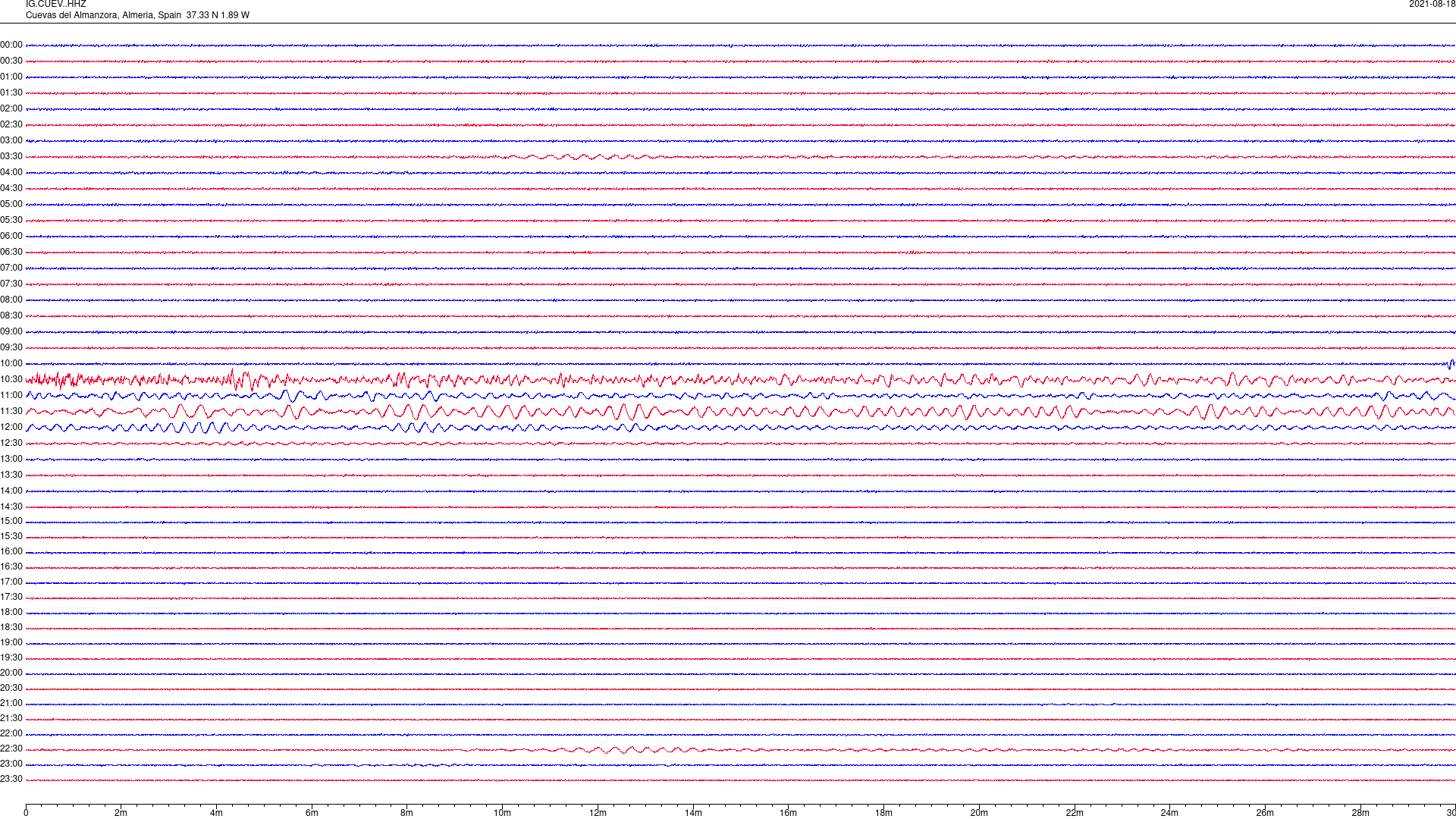Image resolution: width=1456 pixels, height=819 pixels.
Task: Select the 19:00 time row label
Action: (11, 642)
